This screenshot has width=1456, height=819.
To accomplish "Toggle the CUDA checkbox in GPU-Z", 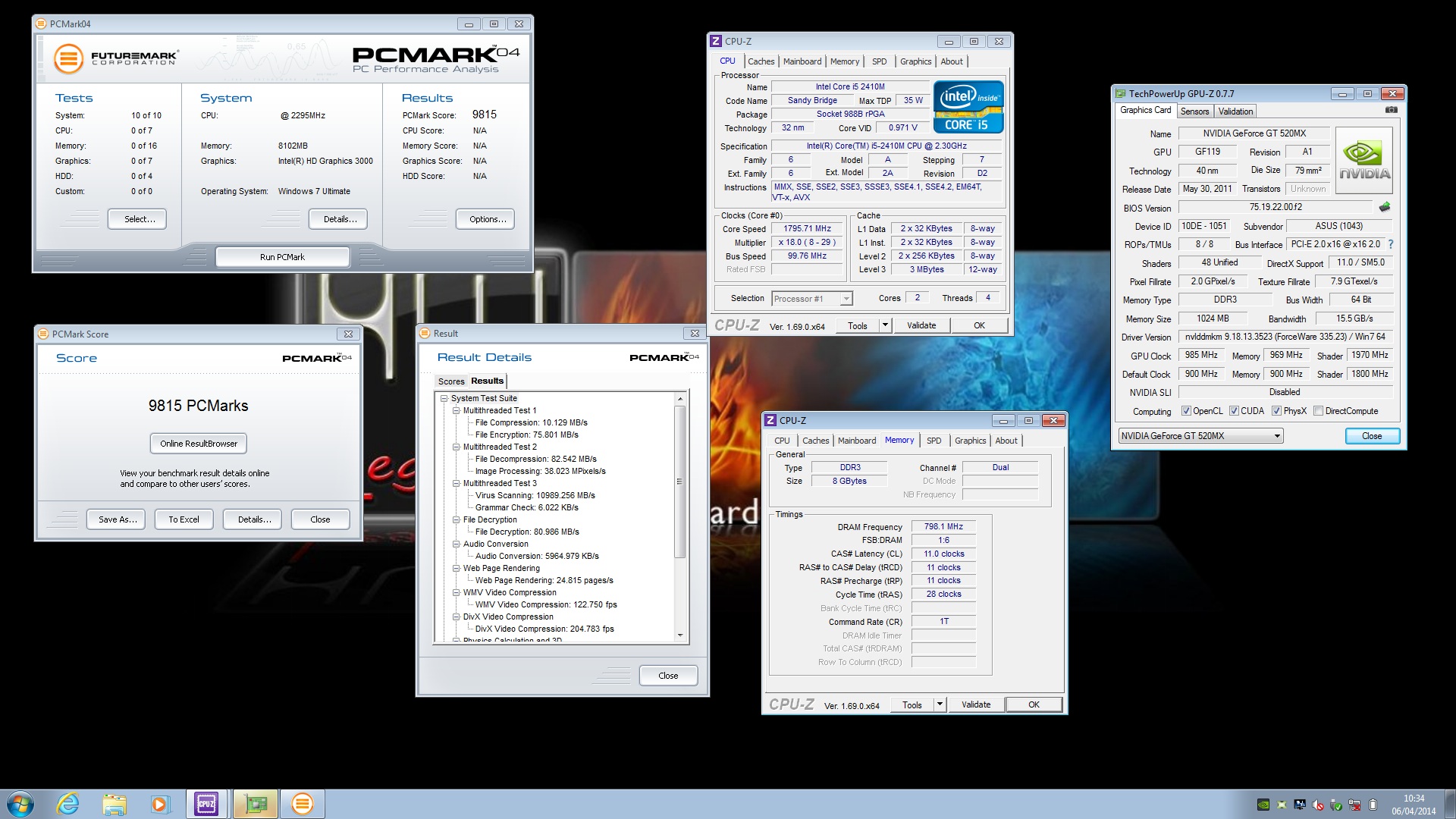I will point(1234,411).
